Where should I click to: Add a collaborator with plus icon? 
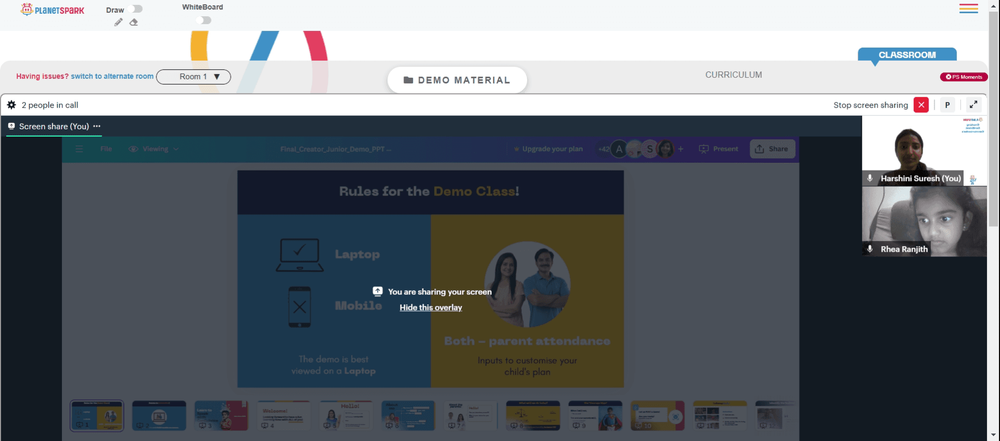tap(680, 149)
